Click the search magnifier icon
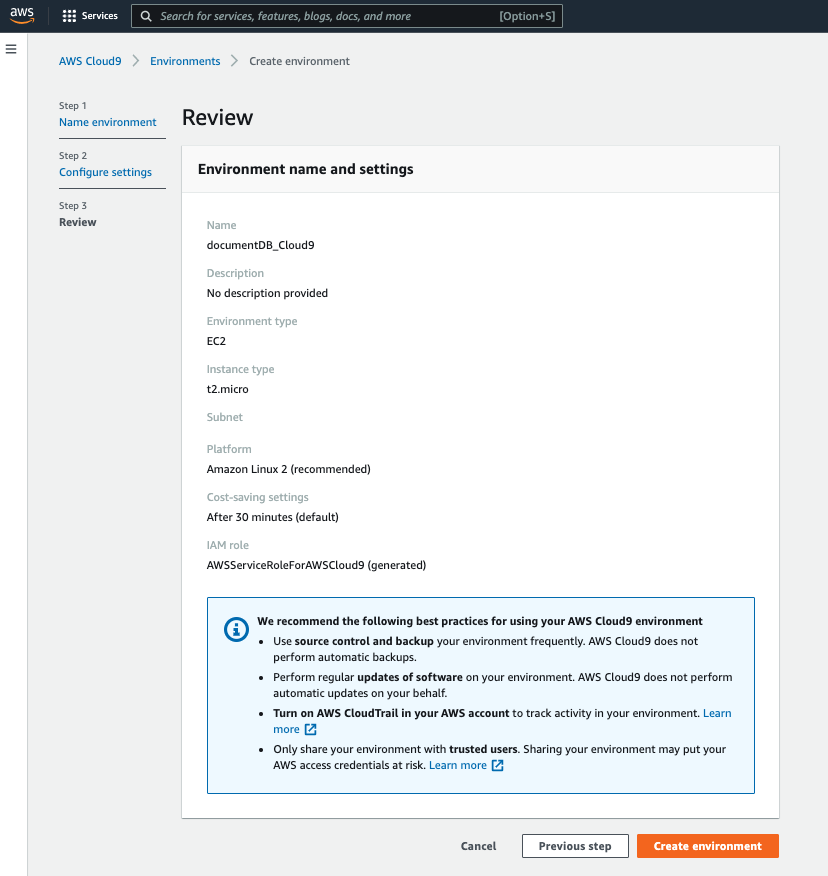The height and width of the screenshot is (876, 828). tap(146, 16)
